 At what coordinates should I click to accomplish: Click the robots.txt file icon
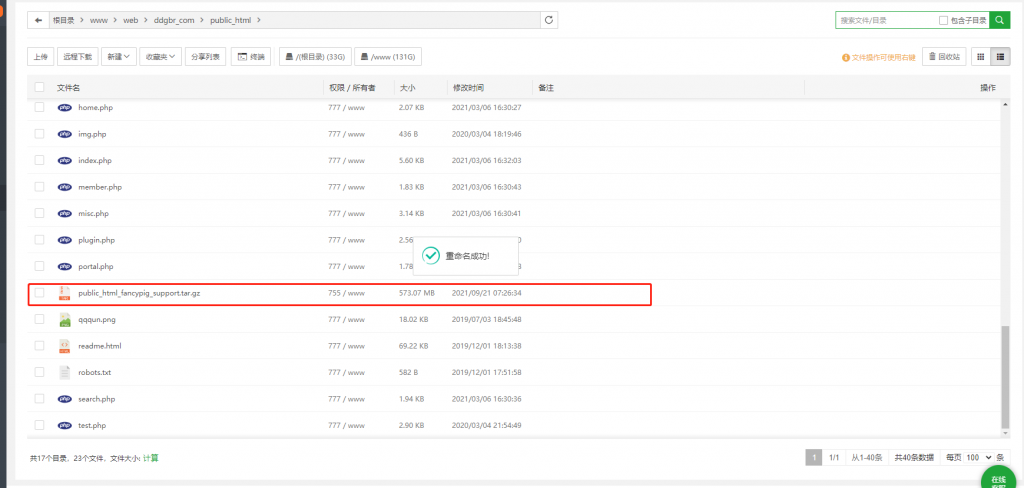click(x=64, y=372)
